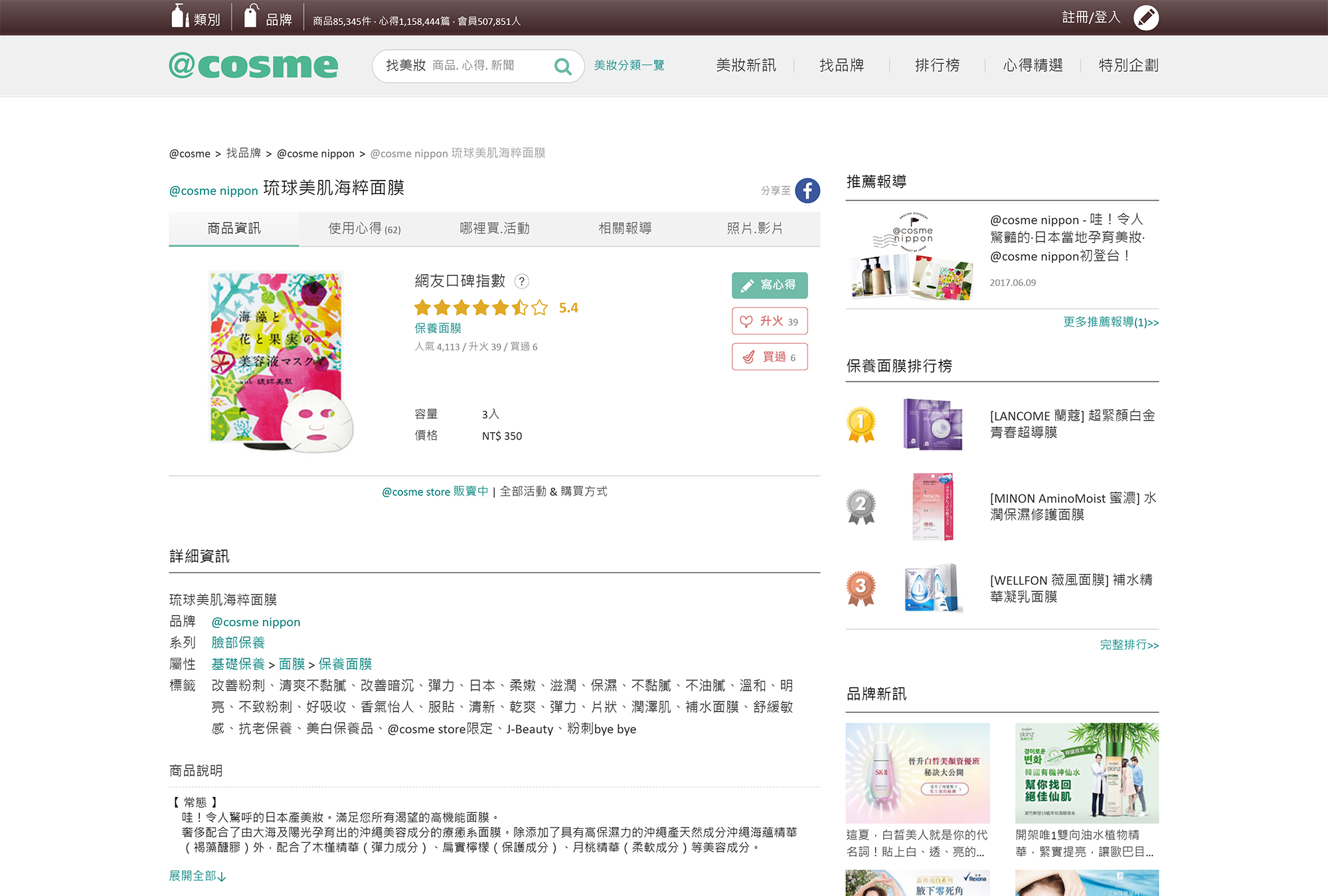Click 註冊/登入 to sign in
The height and width of the screenshot is (896, 1328).
click(1091, 17)
